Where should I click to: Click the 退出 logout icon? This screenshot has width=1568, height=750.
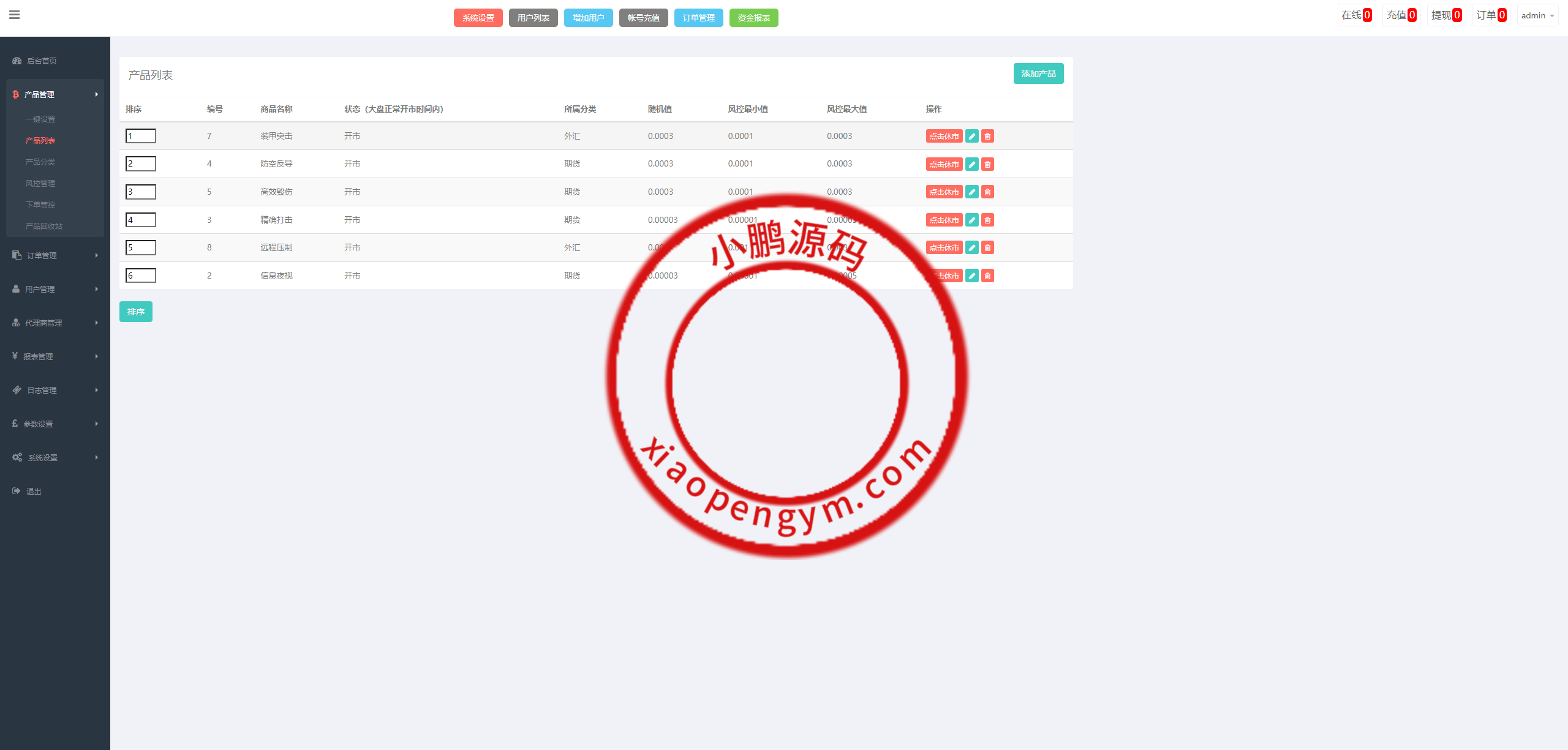tap(16, 490)
